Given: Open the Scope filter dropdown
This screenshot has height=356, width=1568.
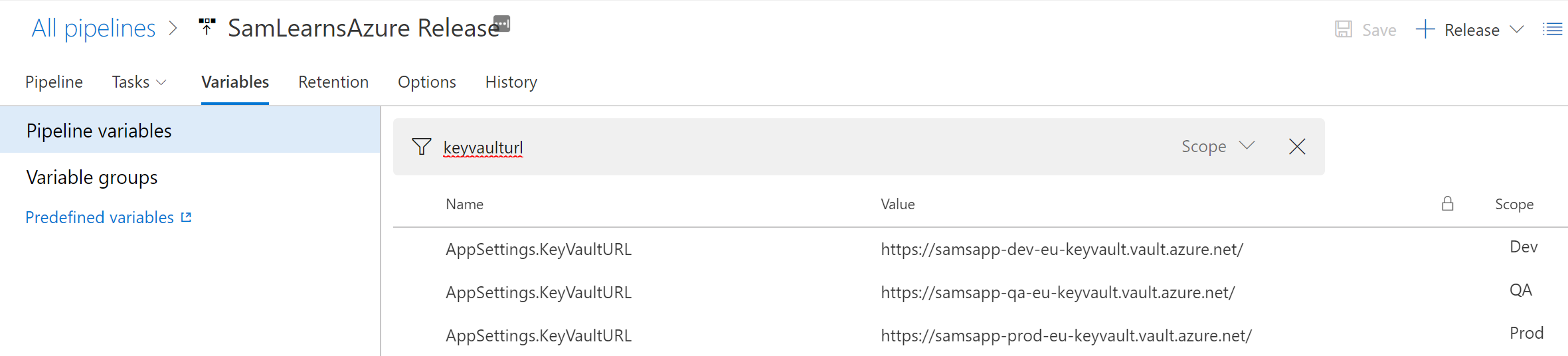Looking at the screenshot, I should pos(1217,147).
